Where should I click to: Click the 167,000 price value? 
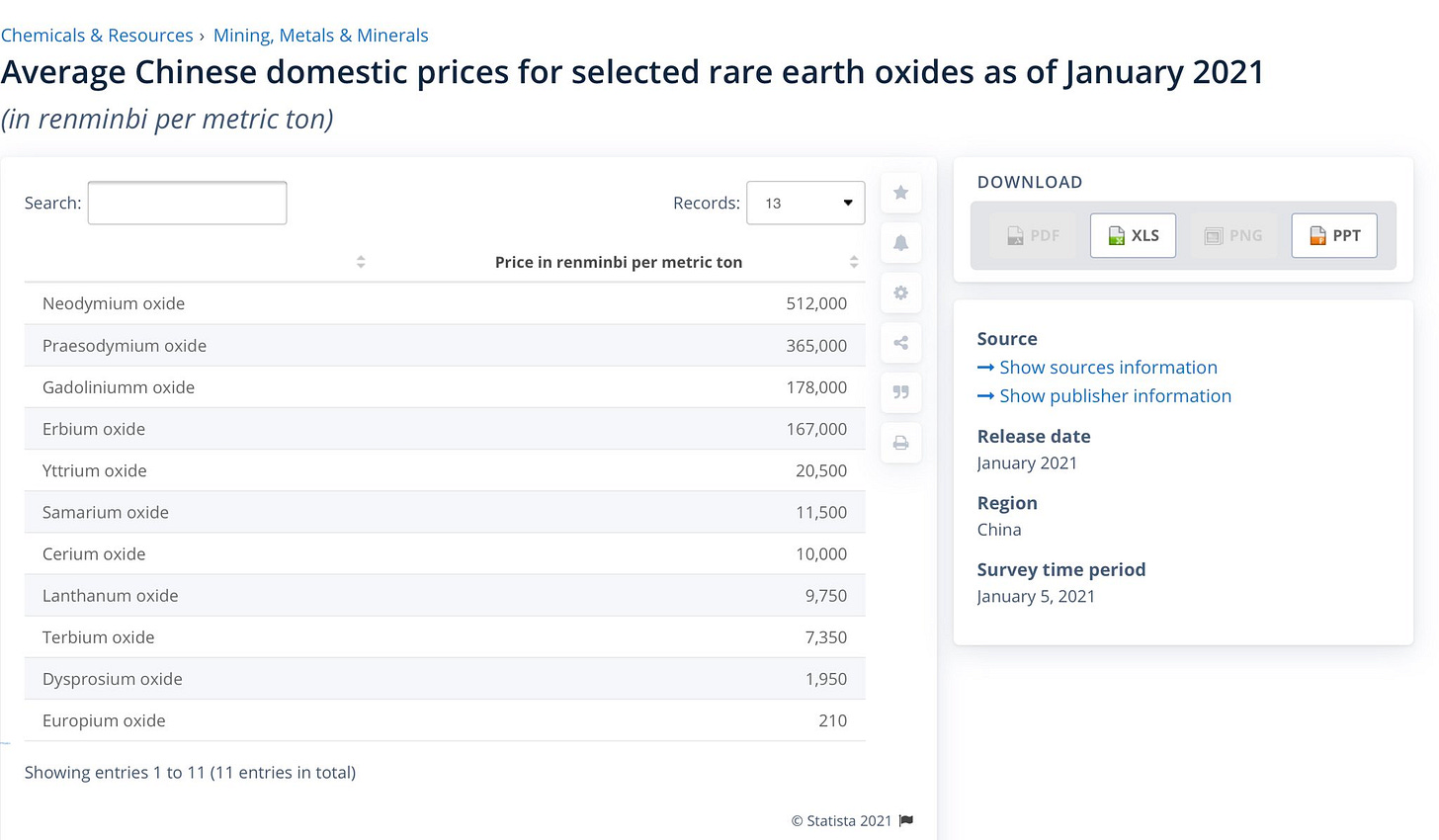(x=816, y=429)
